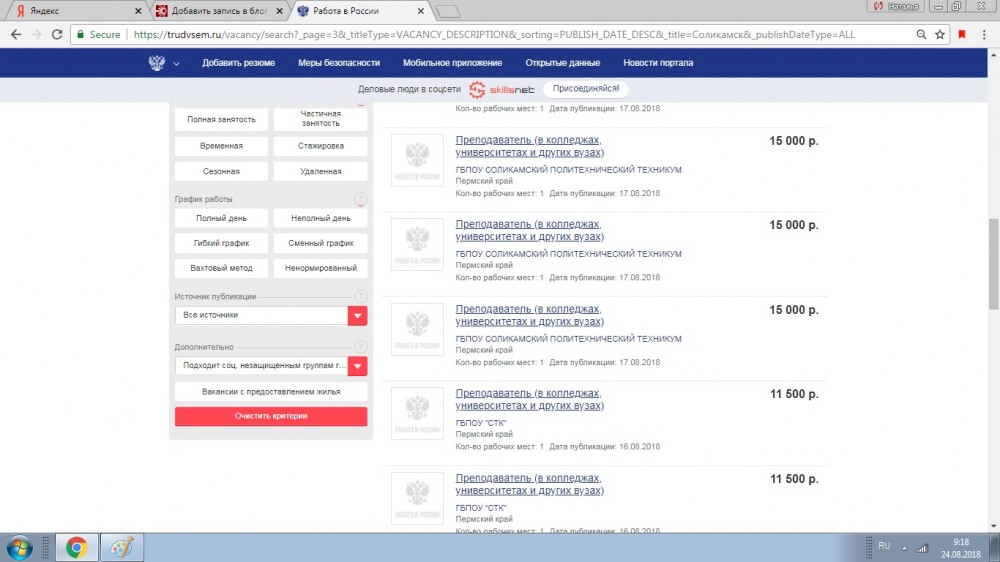This screenshot has height=562, width=1000.
Task: Toggle Вакансии с предоставлением жилья filter
Action: (x=271, y=391)
